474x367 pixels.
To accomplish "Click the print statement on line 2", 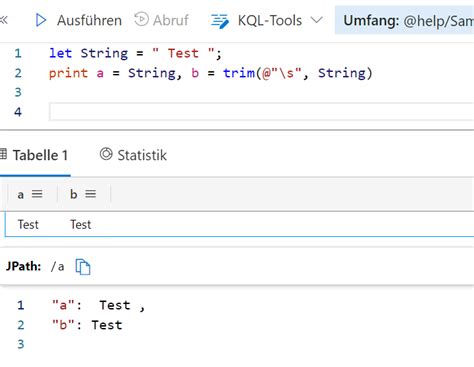I will click(210, 73).
